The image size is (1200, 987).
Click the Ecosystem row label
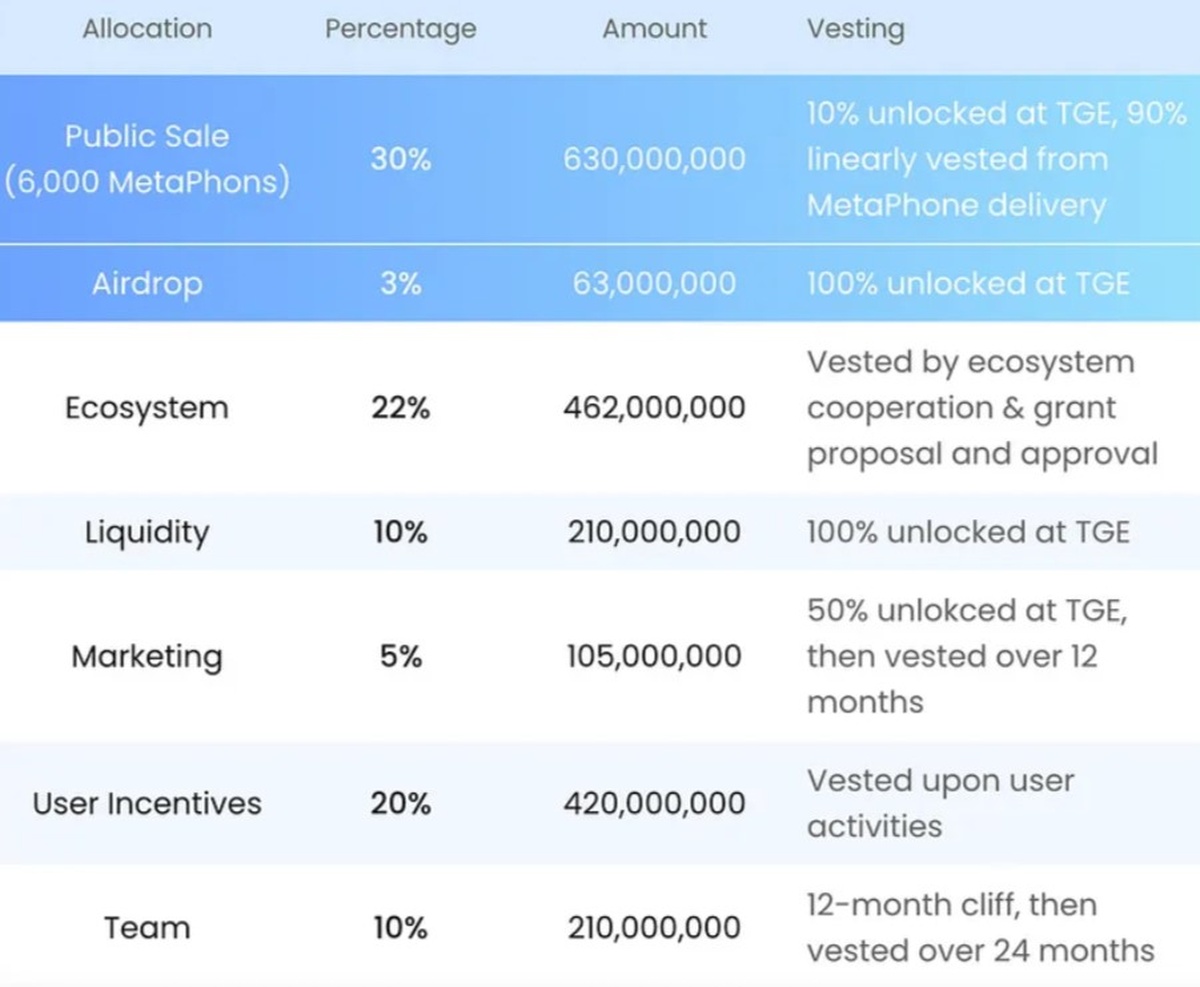coord(147,408)
